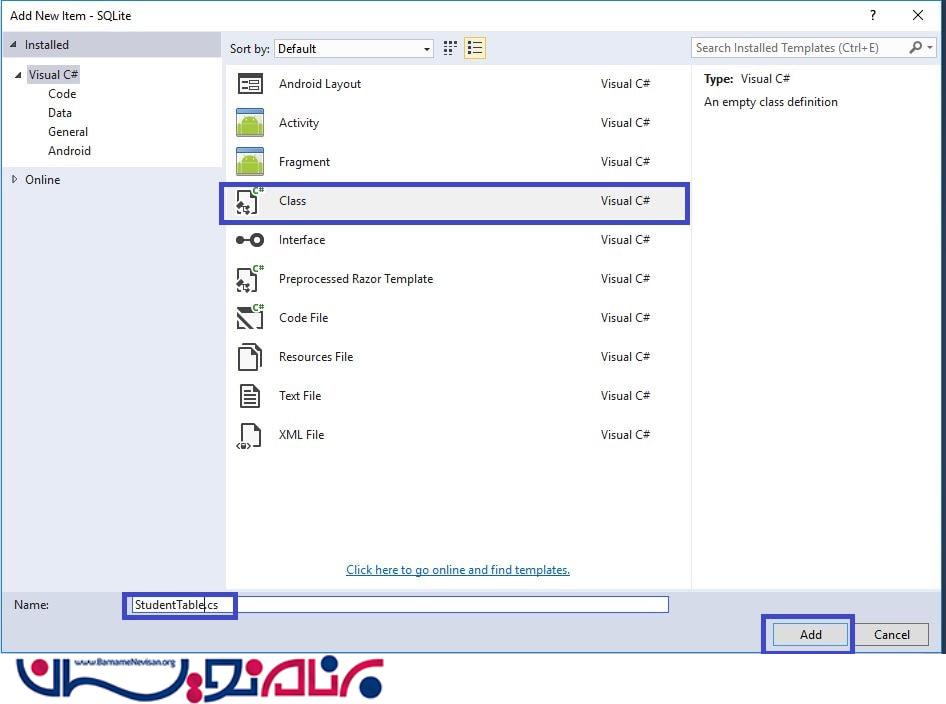Click the Add button
946x704 pixels.
[810, 634]
